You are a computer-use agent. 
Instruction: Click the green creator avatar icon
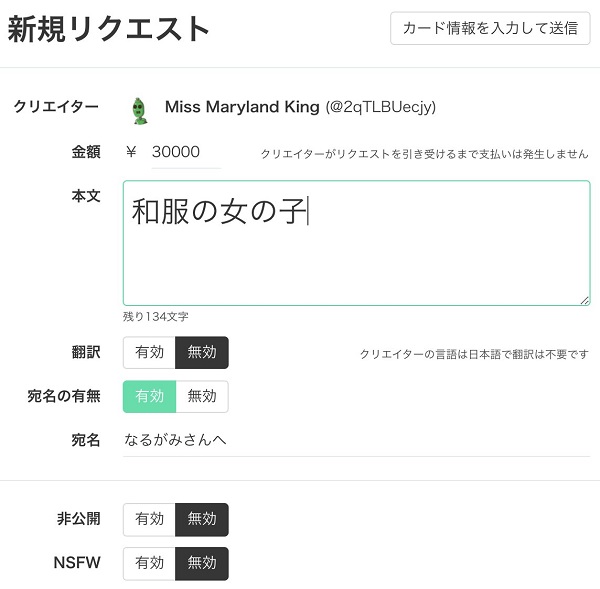[x=139, y=111]
